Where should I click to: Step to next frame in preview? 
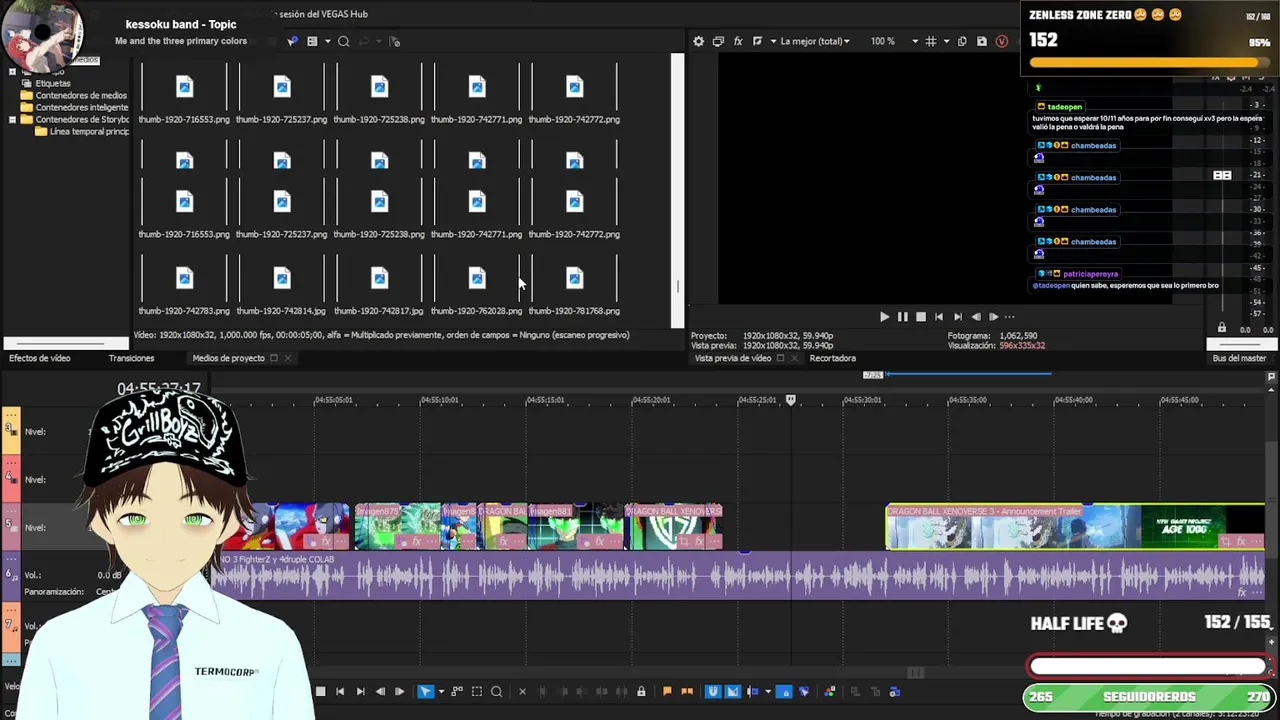click(994, 317)
